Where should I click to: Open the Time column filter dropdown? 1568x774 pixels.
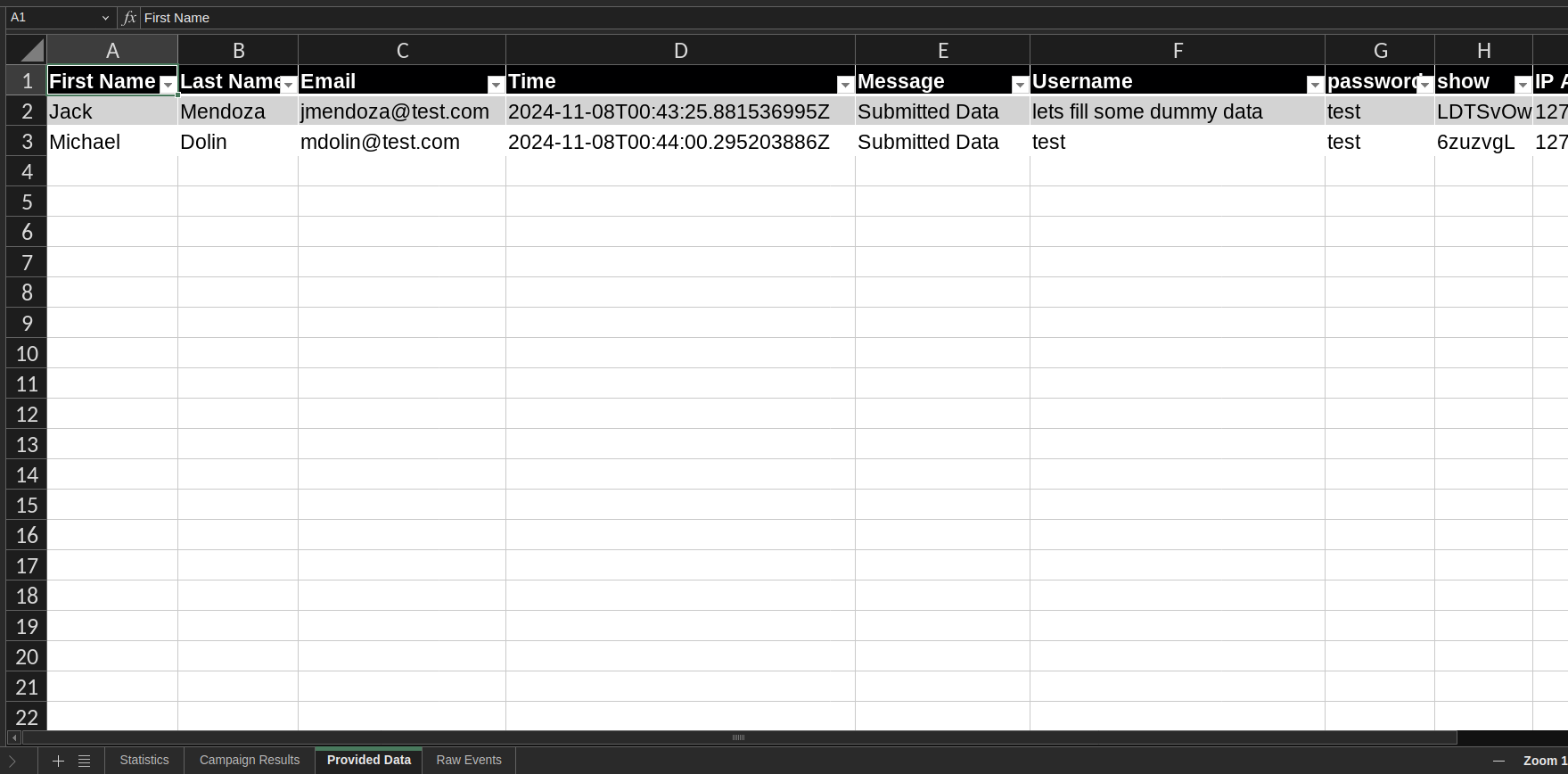click(845, 85)
